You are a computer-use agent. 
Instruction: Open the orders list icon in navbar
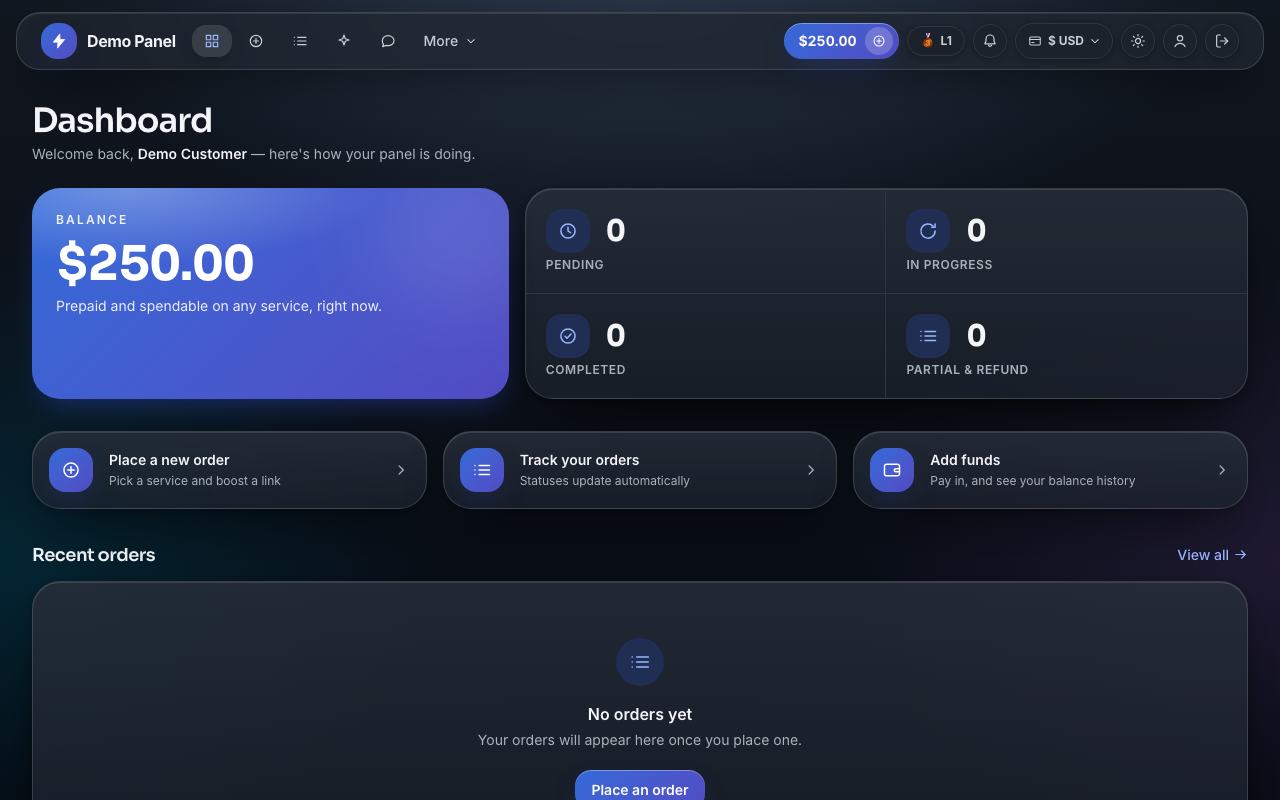300,41
